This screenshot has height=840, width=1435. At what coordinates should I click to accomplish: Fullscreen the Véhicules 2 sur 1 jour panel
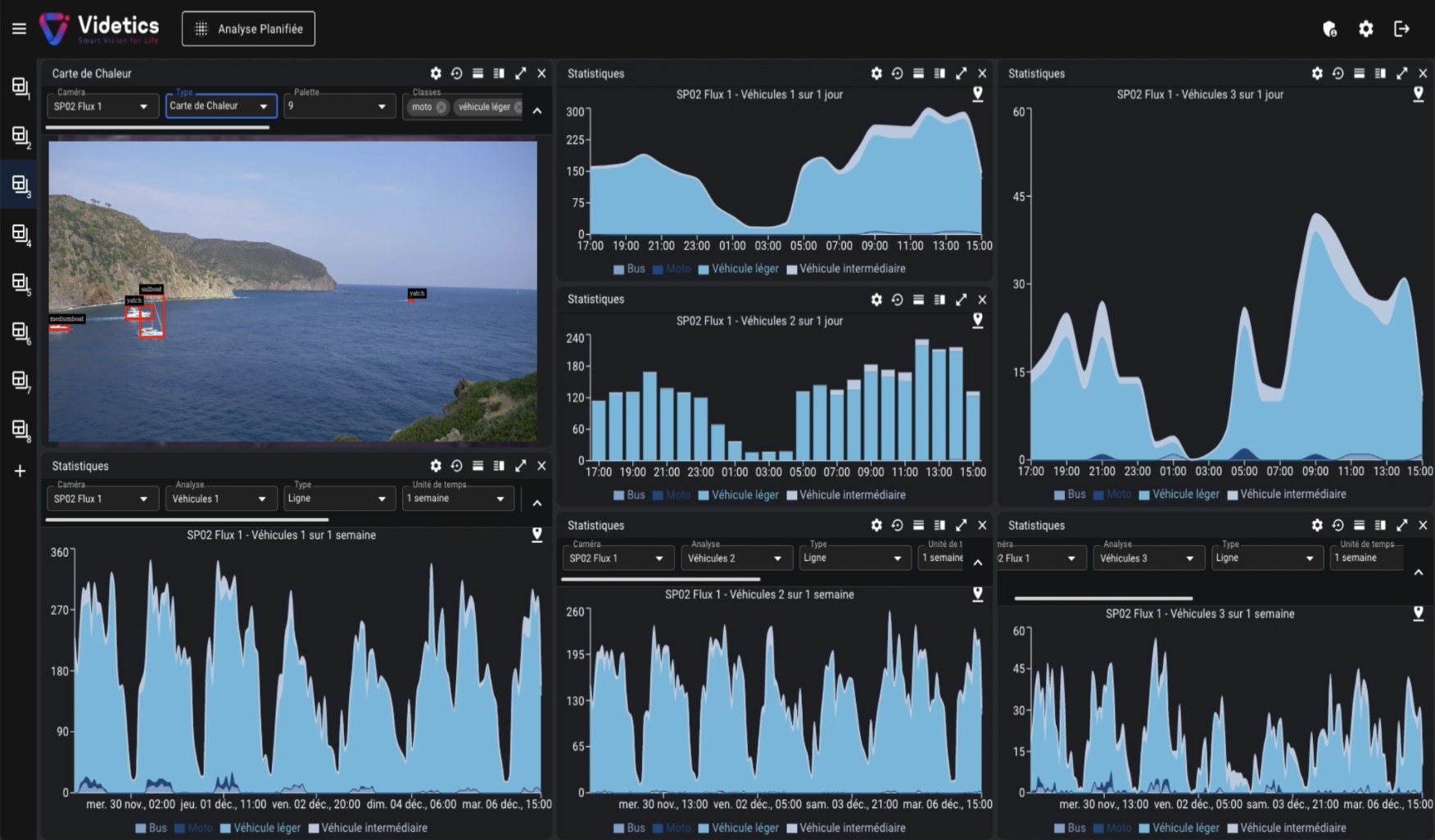[961, 300]
